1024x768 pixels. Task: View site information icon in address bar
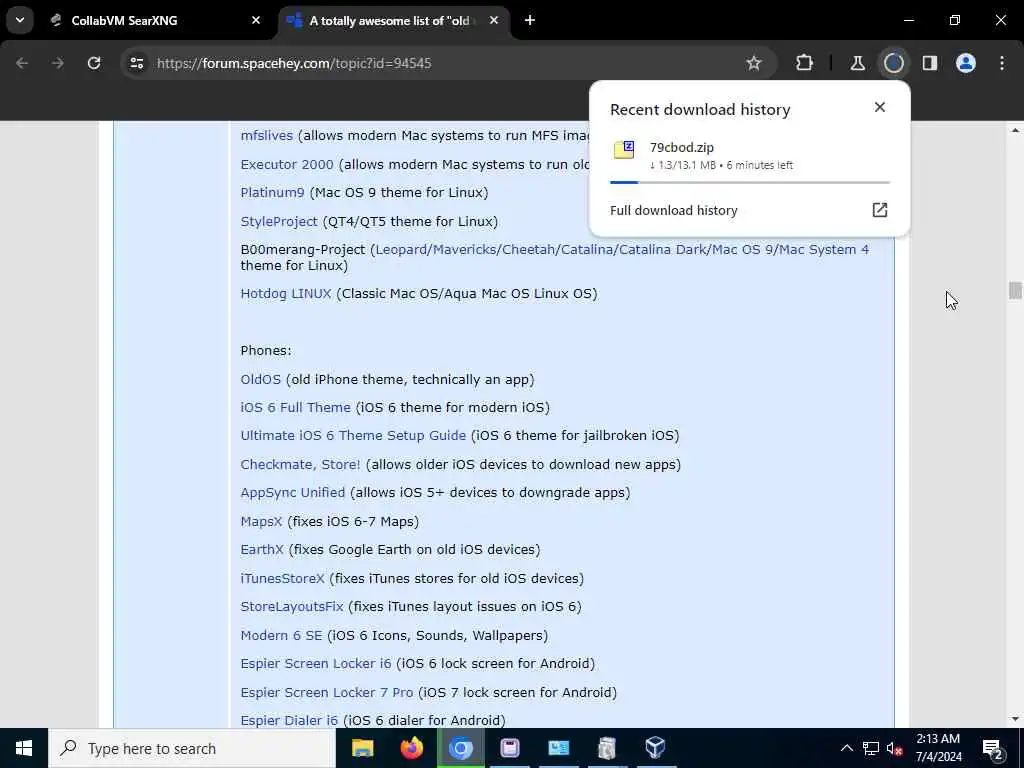click(136, 63)
